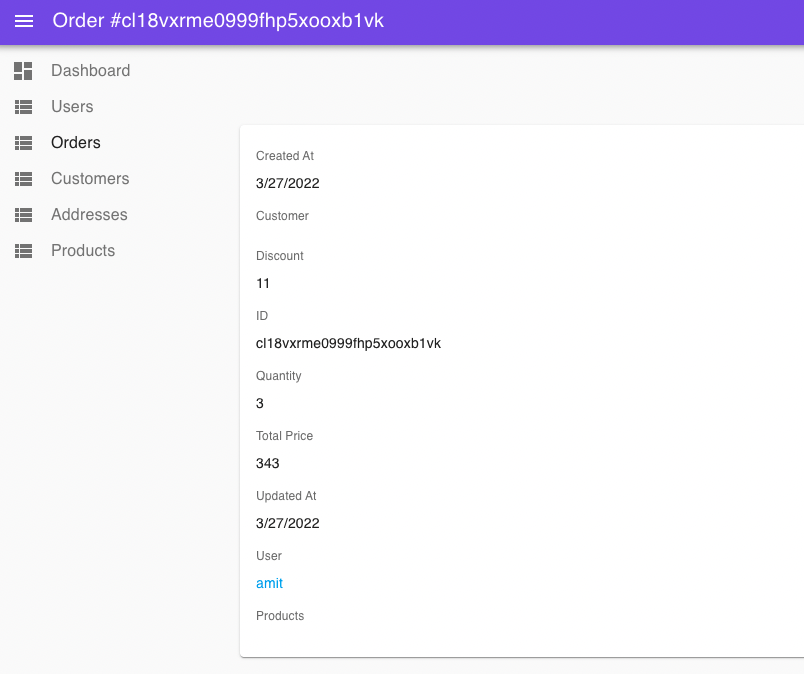Select the Users list icon
Screen dimensions: 804x674
coord(22,106)
